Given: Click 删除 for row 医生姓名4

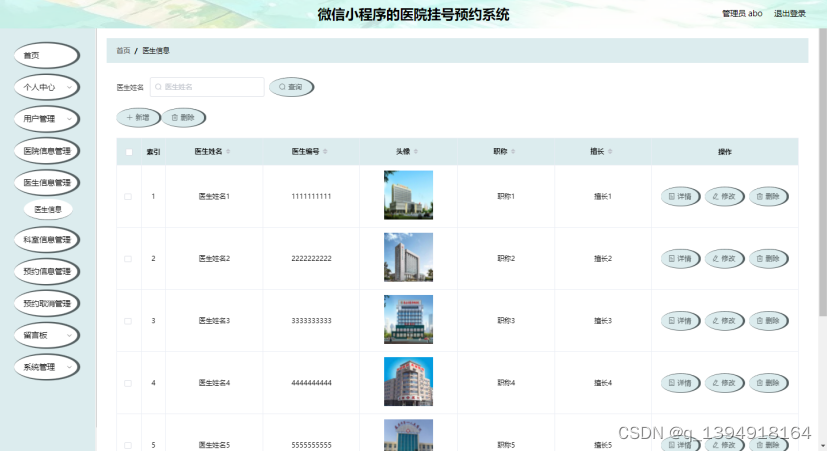Looking at the screenshot, I should [768, 383].
